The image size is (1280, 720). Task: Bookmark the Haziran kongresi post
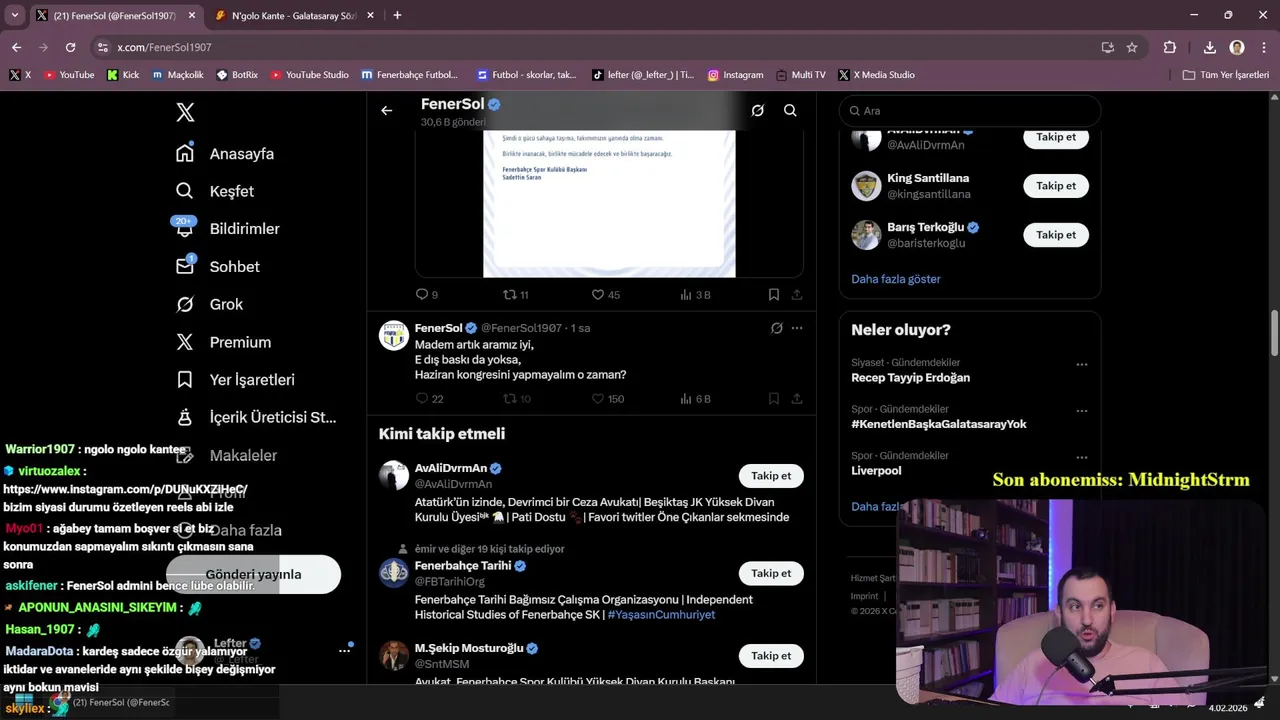774,399
